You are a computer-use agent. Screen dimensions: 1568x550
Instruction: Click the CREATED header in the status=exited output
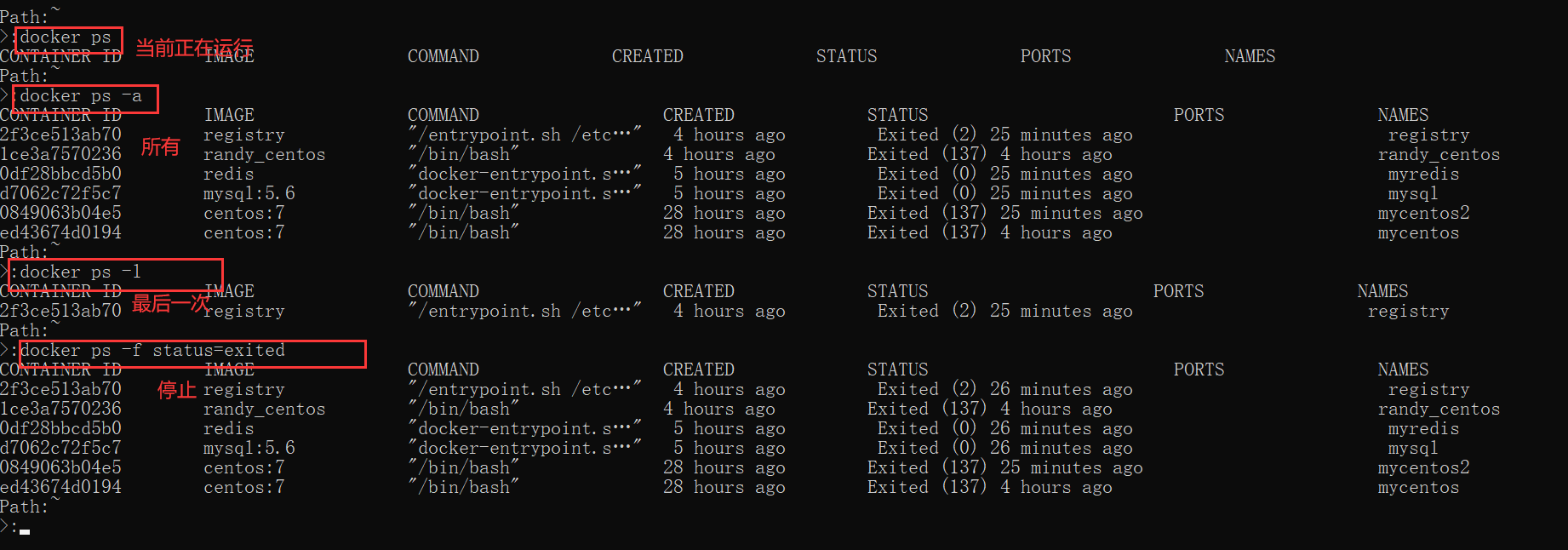pos(698,370)
